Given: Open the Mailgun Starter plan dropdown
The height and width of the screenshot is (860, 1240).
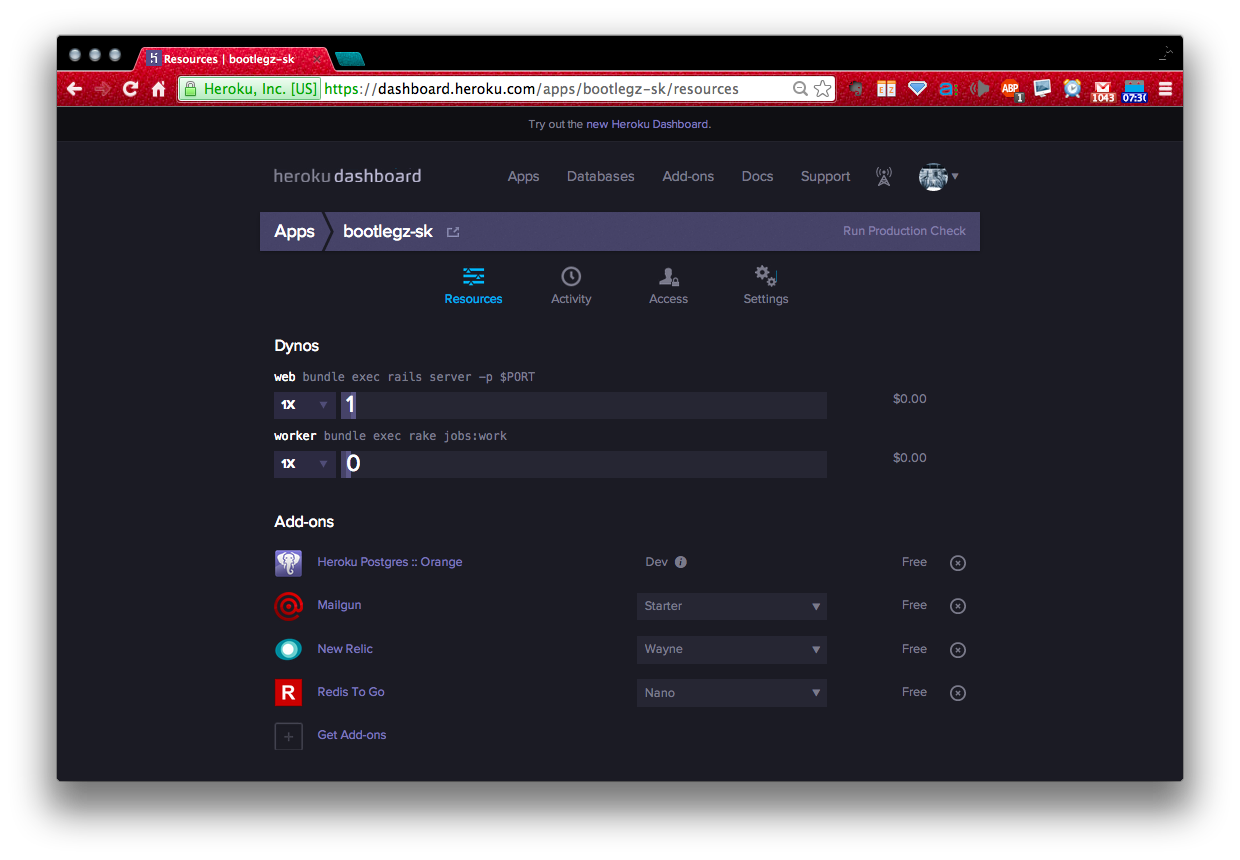Looking at the screenshot, I should [x=732, y=606].
